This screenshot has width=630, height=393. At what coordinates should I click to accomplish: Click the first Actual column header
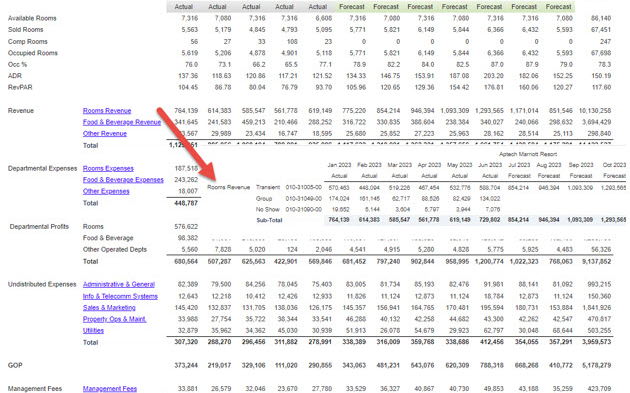point(183,6)
